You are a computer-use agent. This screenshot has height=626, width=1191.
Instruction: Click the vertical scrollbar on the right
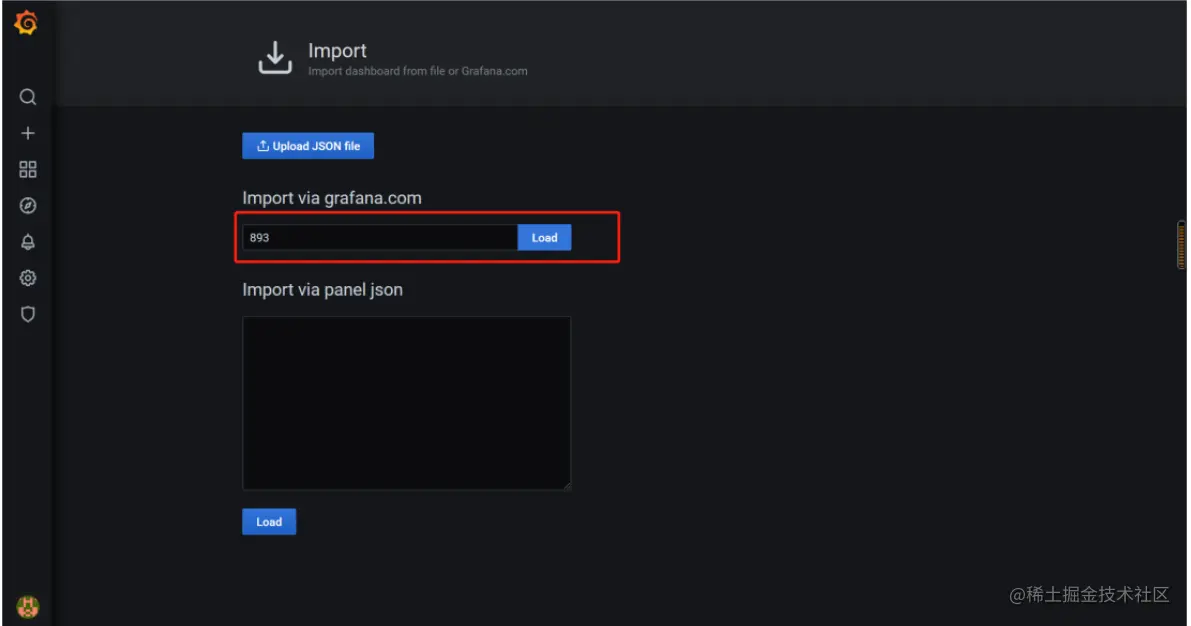tap(1181, 245)
